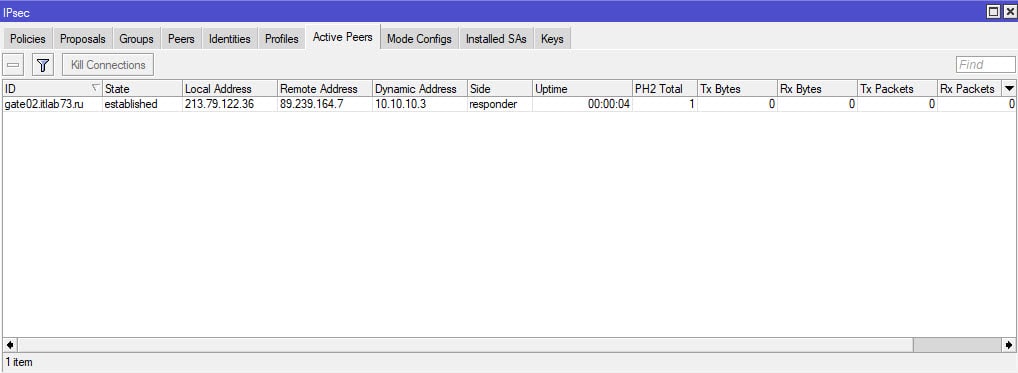Click the responder side cell
1018x373 pixels.
pyautogui.click(x=499, y=104)
